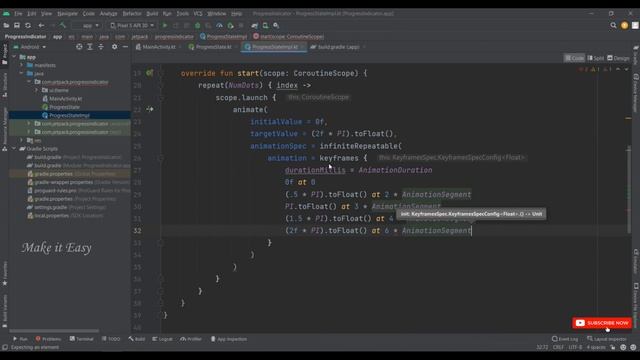
Task: Select ProgressStateImpl in project tree
Action: click(69, 116)
